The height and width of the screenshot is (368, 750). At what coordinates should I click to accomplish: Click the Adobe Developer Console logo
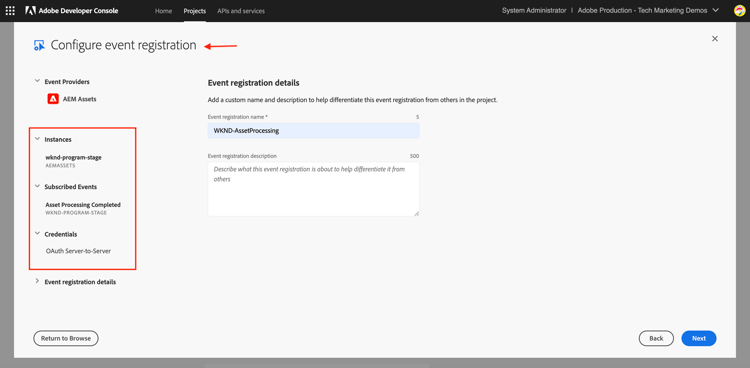(x=72, y=11)
